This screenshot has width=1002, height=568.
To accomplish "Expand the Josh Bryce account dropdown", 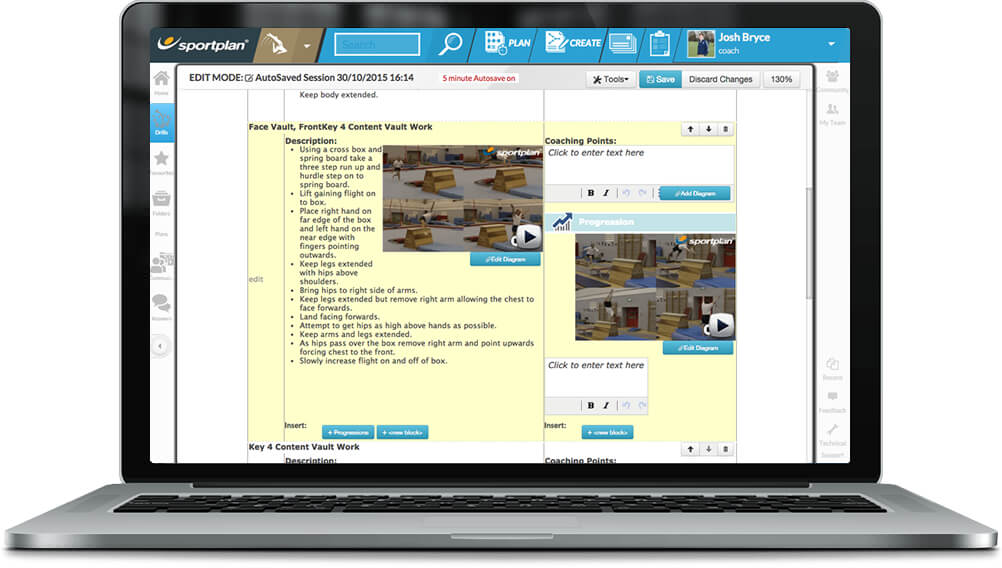I will [831, 44].
